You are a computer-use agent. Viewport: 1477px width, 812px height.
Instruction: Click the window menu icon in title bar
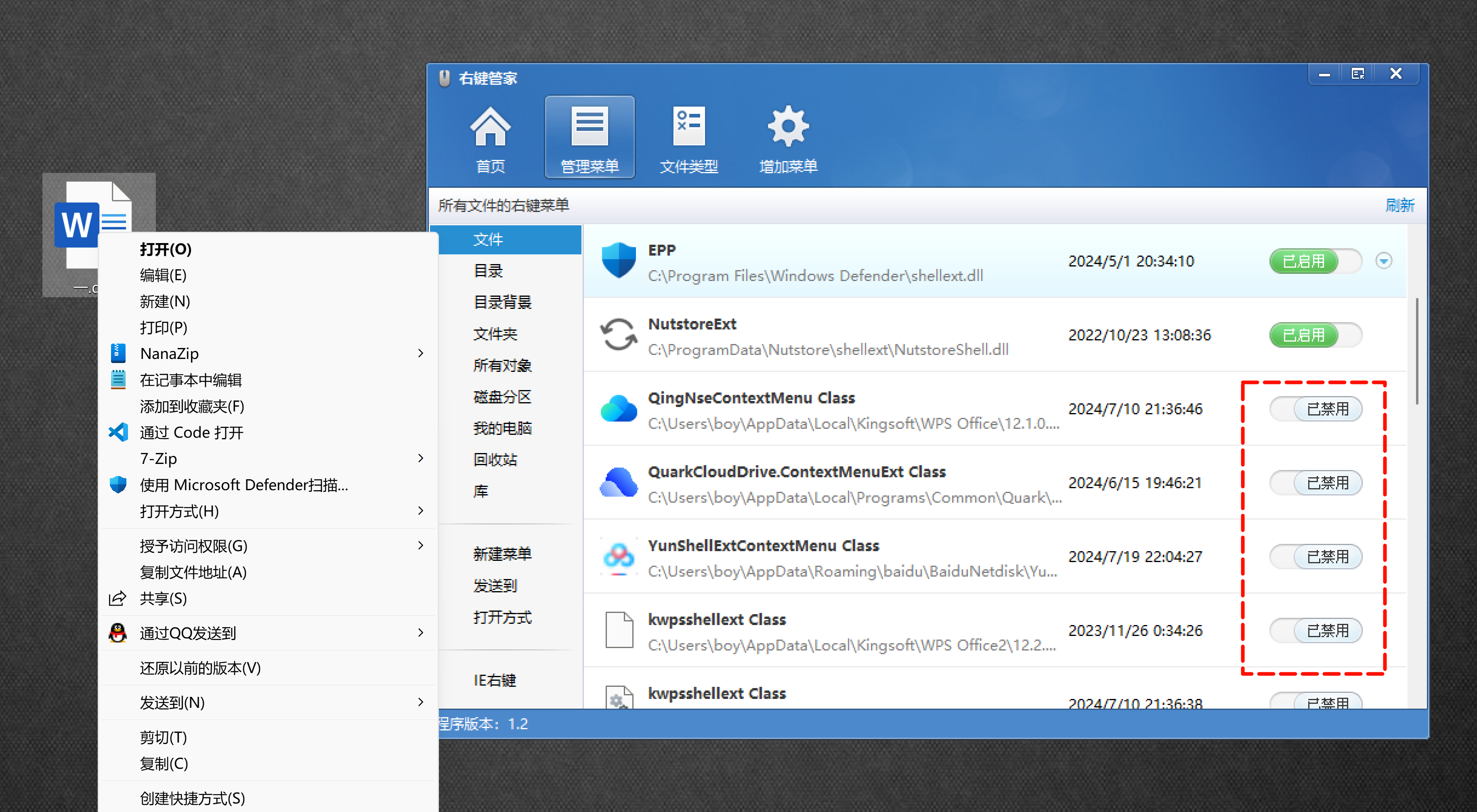[x=1357, y=74]
